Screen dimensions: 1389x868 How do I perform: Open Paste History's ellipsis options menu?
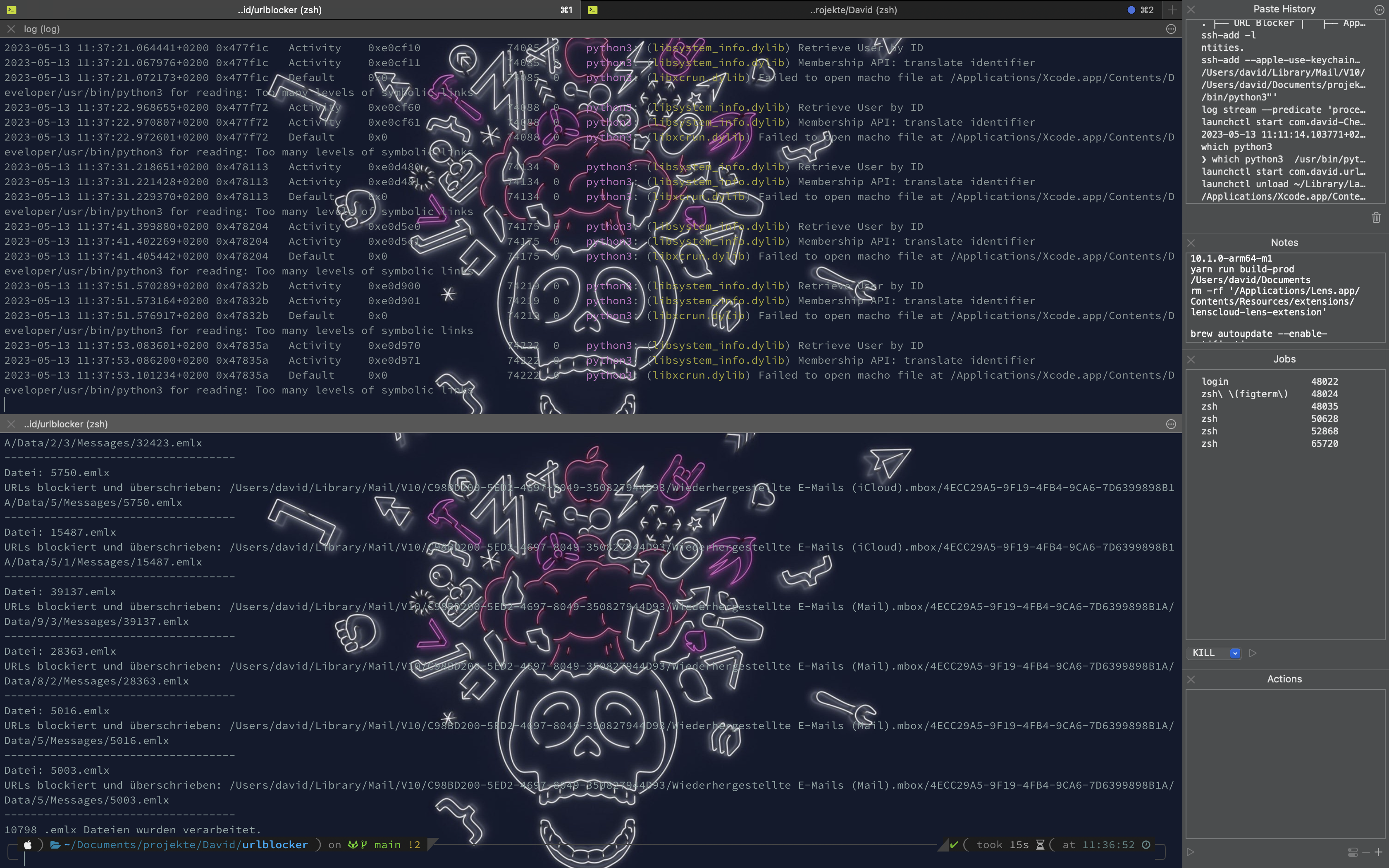pyautogui.click(x=1379, y=10)
